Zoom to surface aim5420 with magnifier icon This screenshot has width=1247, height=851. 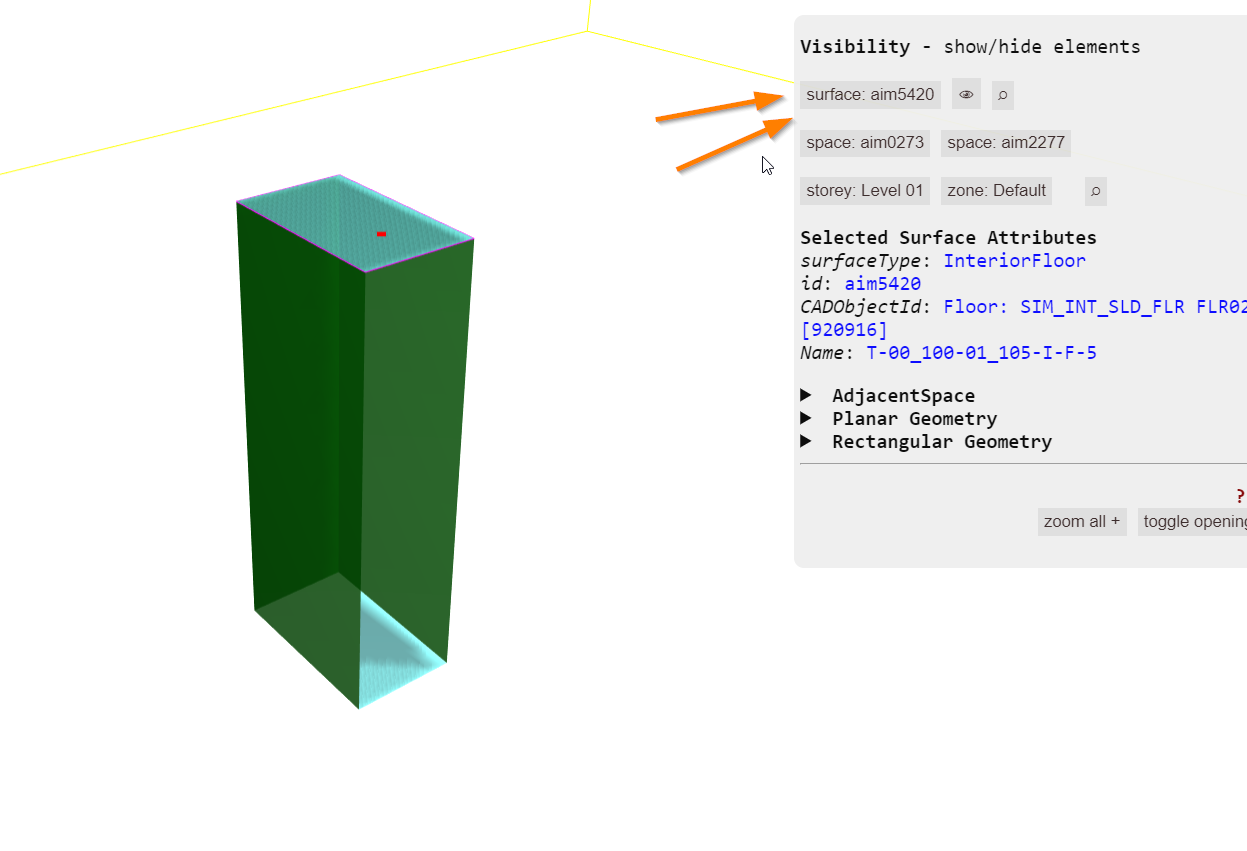[1003, 95]
